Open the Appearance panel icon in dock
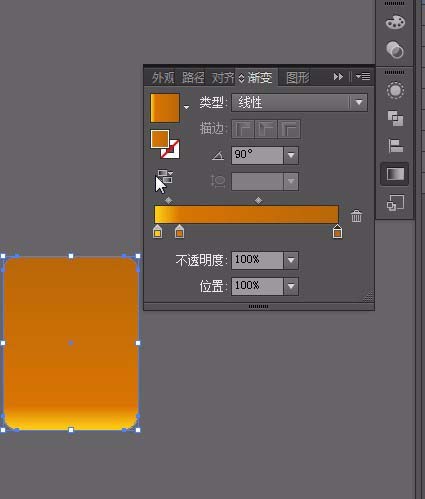425x499 pixels. coord(395,91)
